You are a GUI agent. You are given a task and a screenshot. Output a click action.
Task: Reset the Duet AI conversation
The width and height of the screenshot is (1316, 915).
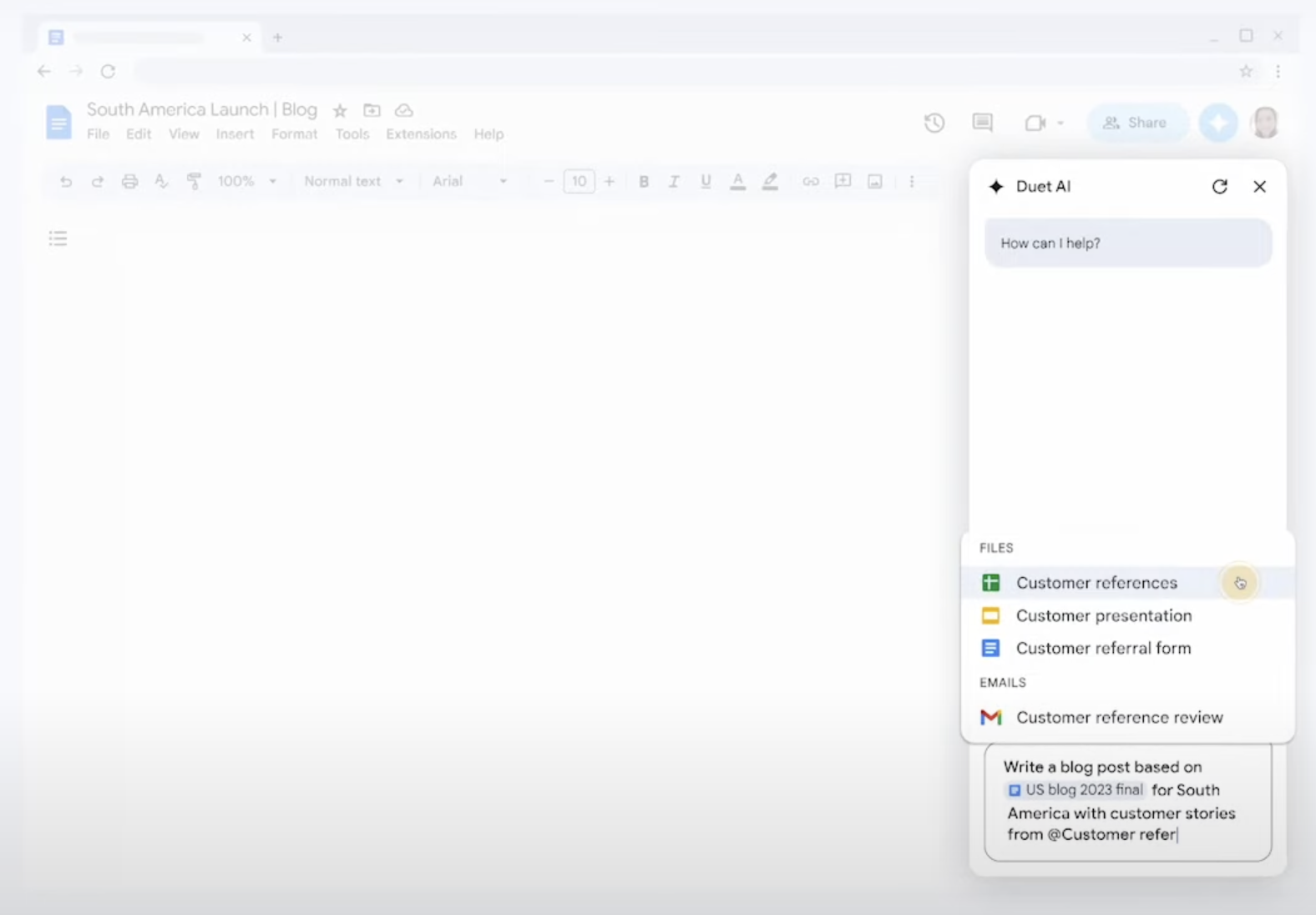(1220, 186)
